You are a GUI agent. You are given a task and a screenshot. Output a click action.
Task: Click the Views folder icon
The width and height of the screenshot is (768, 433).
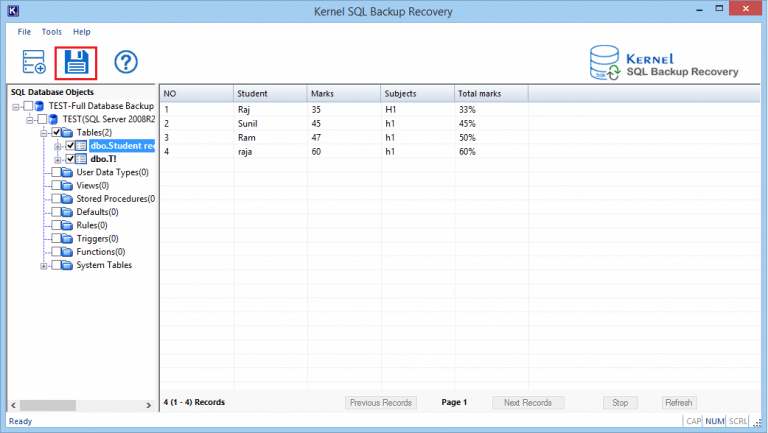[x=66, y=186]
